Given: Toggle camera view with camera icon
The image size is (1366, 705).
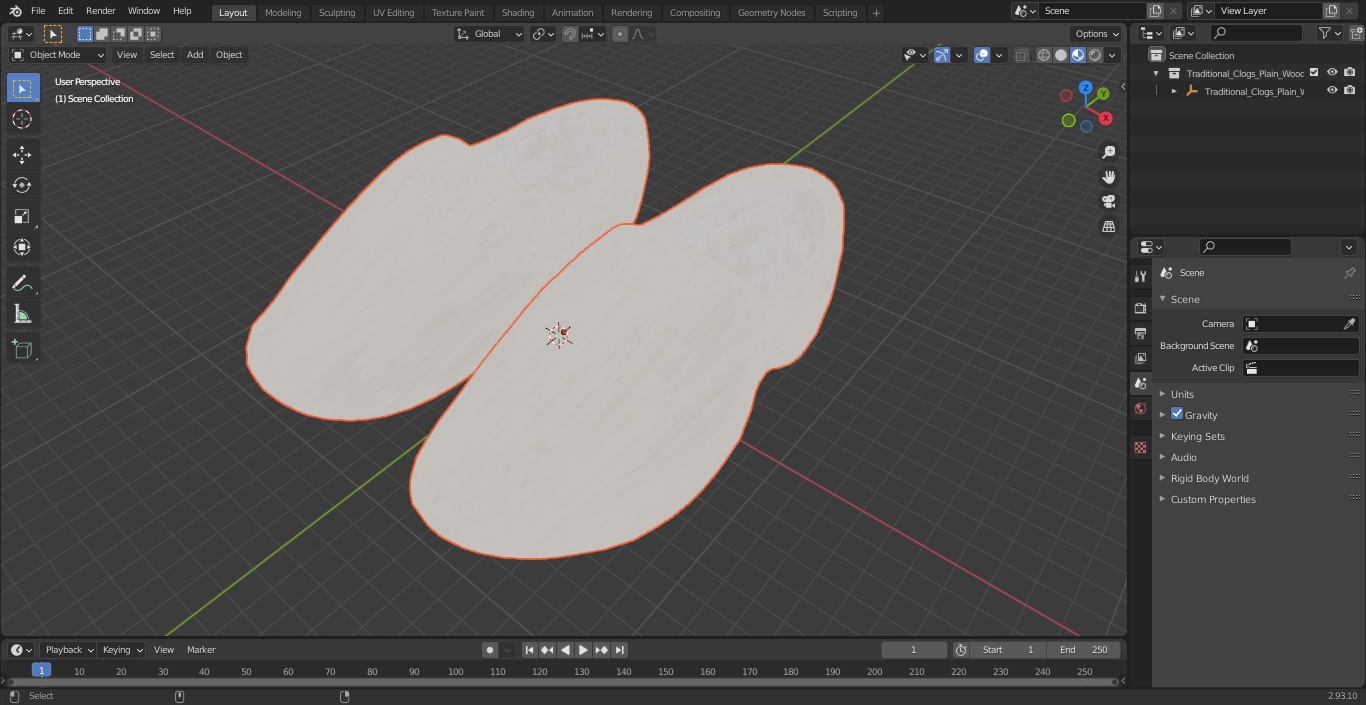Looking at the screenshot, I should pos(1108,202).
